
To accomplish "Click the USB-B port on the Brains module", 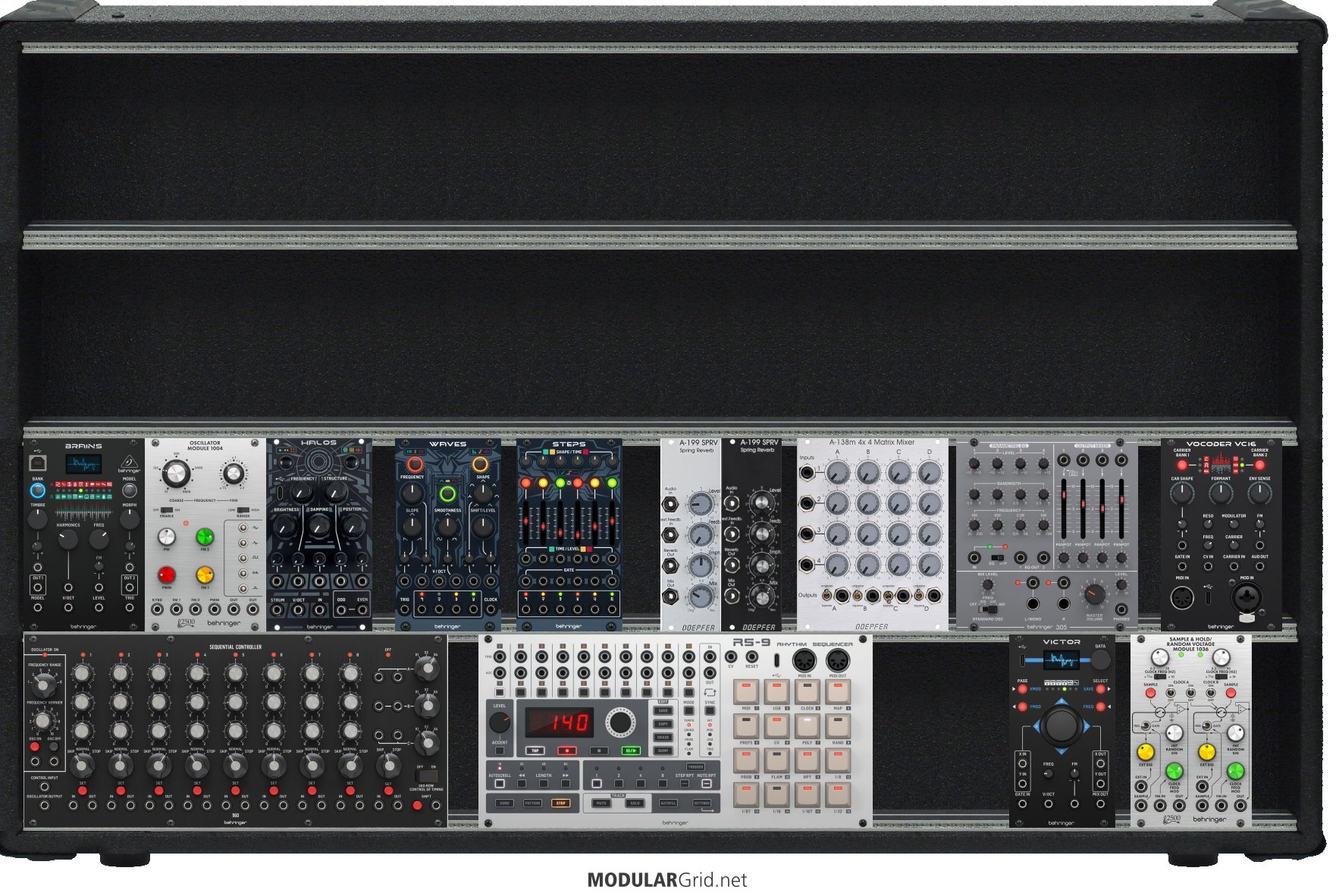I will [x=38, y=462].
